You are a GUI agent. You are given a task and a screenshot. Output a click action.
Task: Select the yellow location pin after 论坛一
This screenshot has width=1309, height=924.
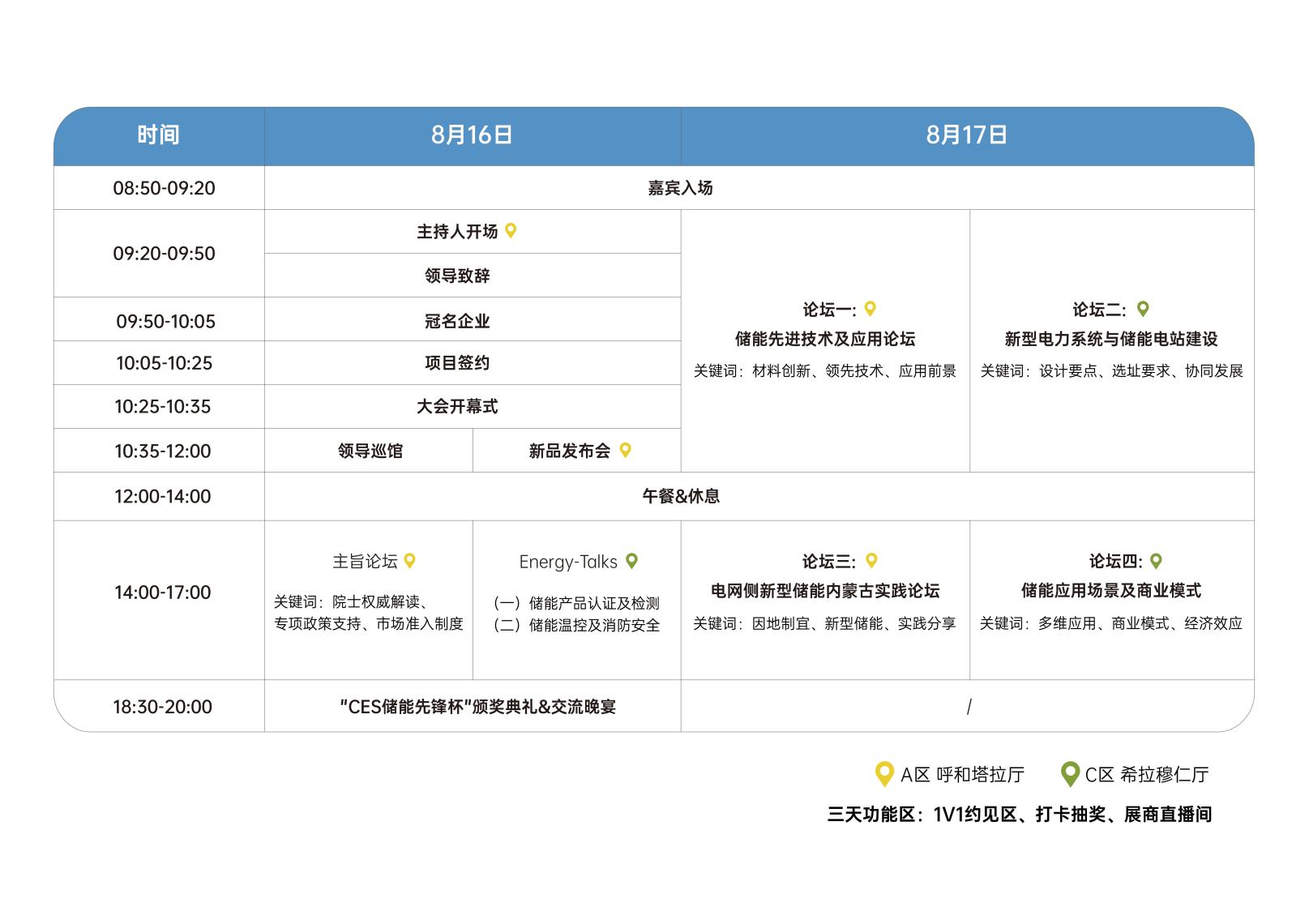(x=870, y=309)
